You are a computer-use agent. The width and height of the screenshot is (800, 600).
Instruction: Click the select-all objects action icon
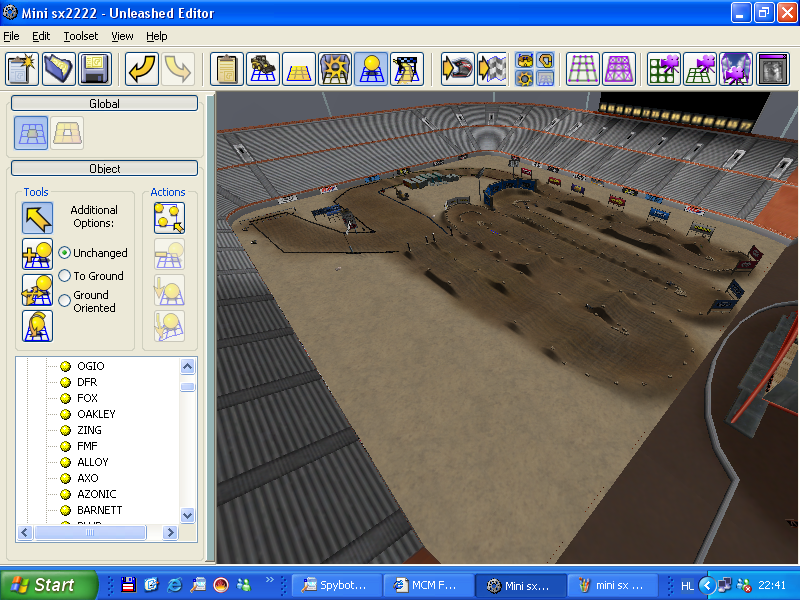pos(169,217)
